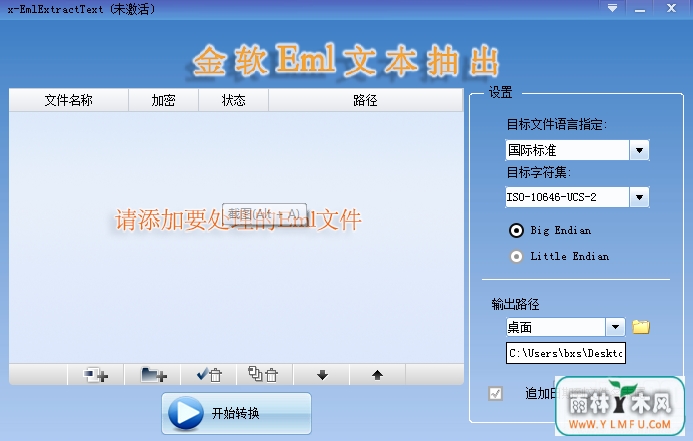Clear all files with stacked trash icon
Viewport: 693px width, 441px height.
[x=264, y=375]
